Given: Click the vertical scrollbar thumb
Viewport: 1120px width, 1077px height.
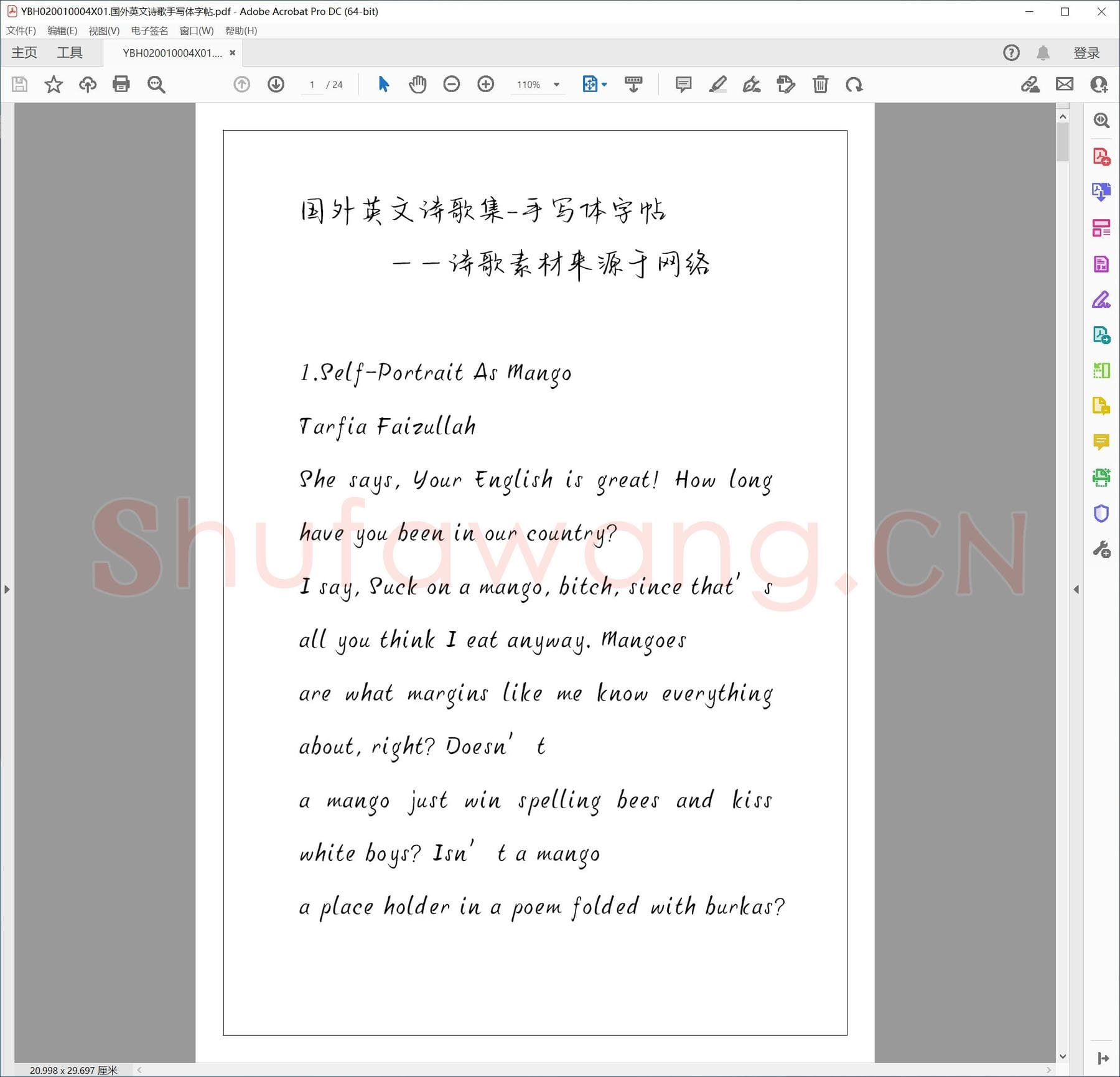Looking at the screenshot, I should click(1063, 142).
